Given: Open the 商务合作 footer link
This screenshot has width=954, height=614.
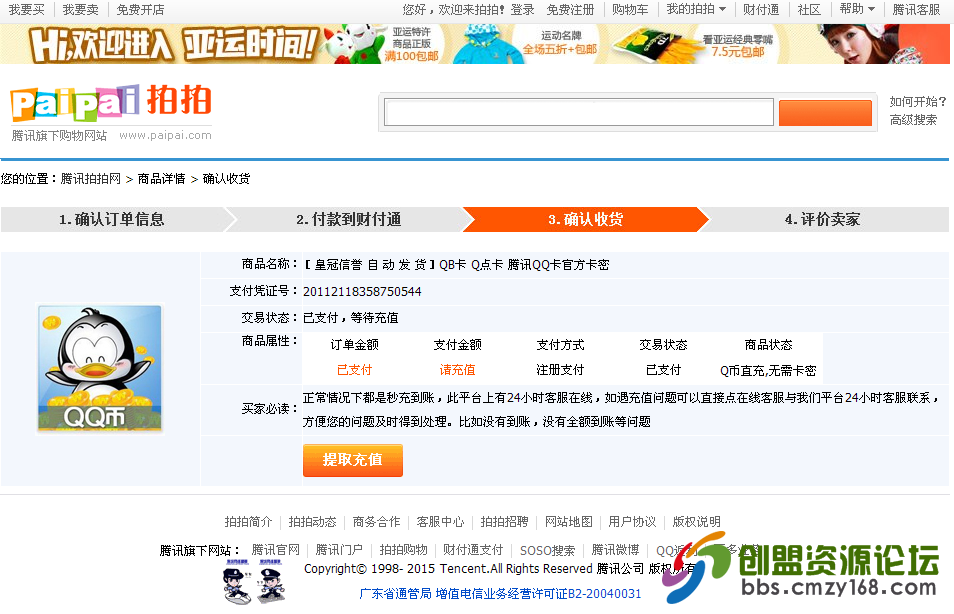Looking at the screenshot, I should [x=376, y=522].
